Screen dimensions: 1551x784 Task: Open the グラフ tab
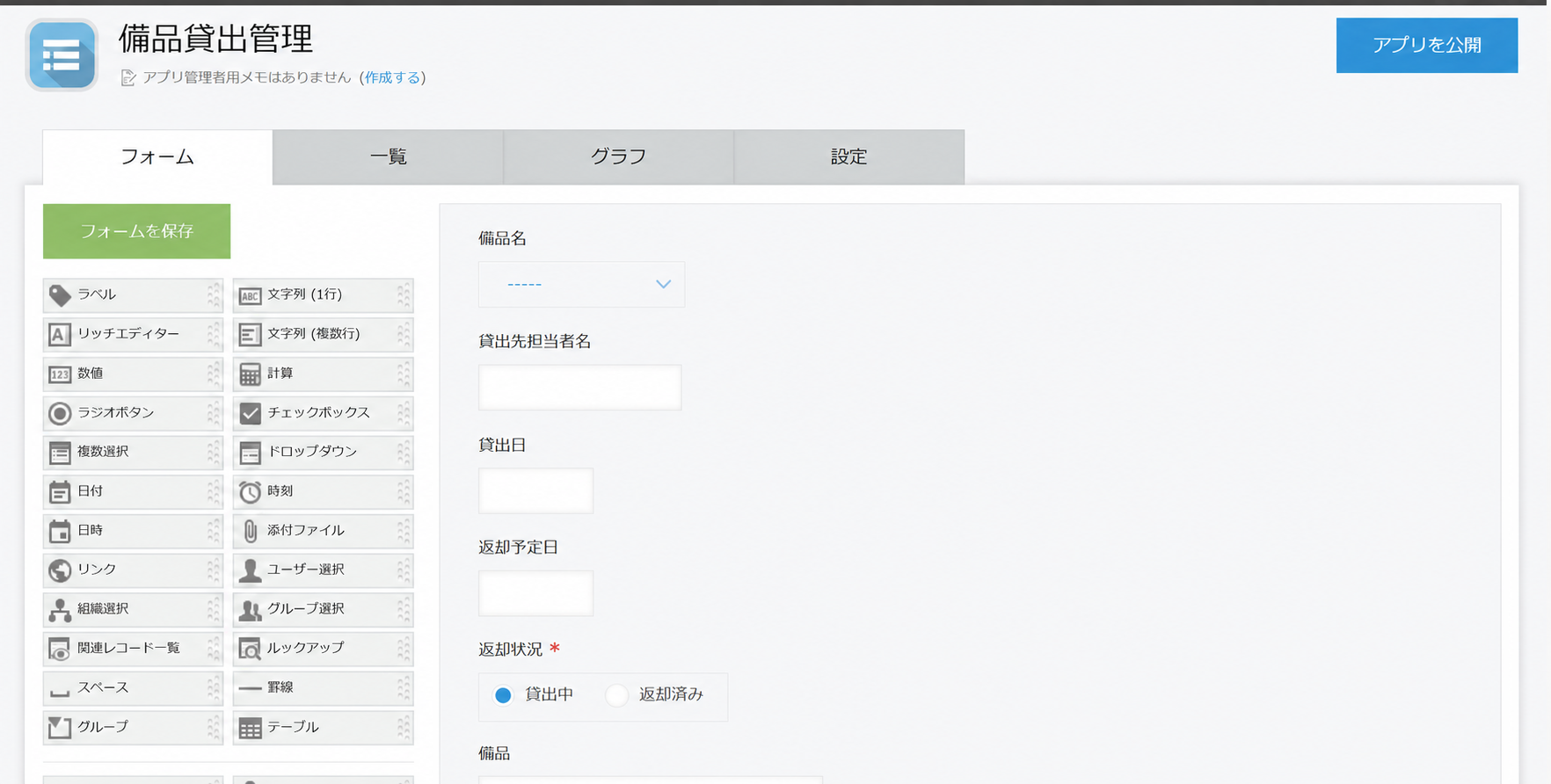point(618,157)
